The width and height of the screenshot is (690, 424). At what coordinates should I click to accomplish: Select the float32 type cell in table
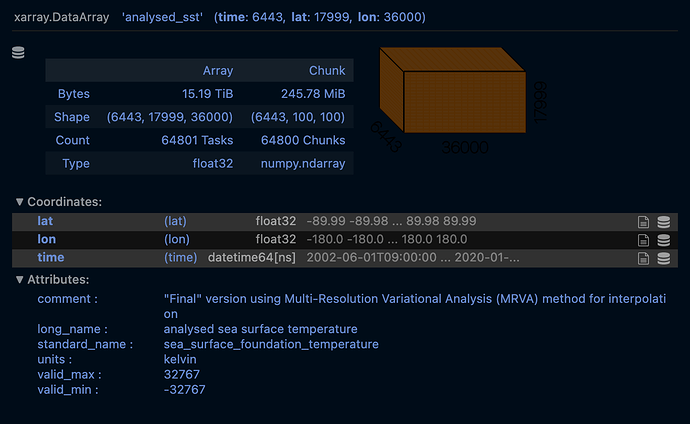[213, 163]
